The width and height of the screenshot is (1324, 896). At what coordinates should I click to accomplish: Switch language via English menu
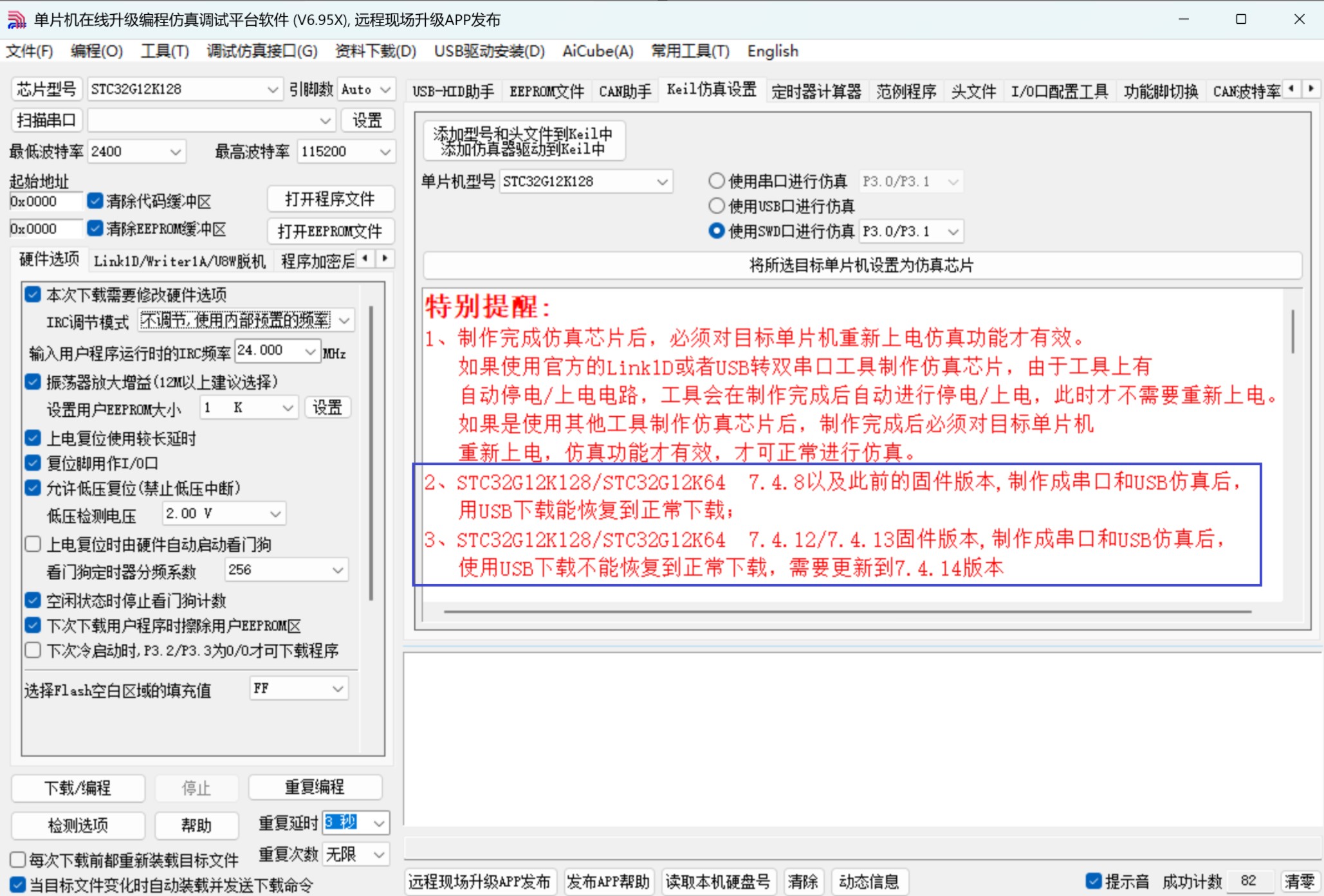pos(773,51)
